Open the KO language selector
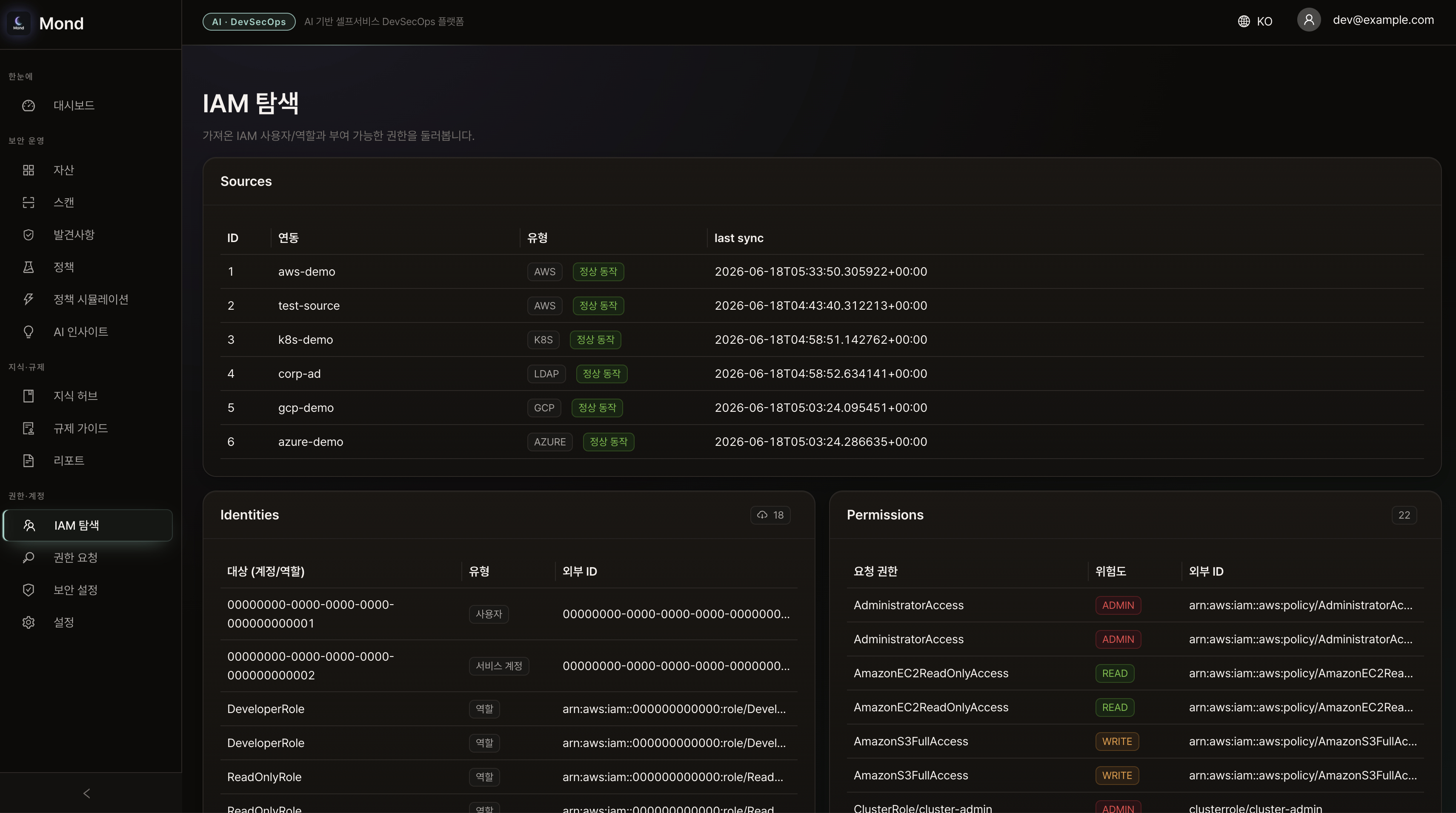This screenshot has width=1456, height=813. pyautogui.click(x=1255, y=21)
